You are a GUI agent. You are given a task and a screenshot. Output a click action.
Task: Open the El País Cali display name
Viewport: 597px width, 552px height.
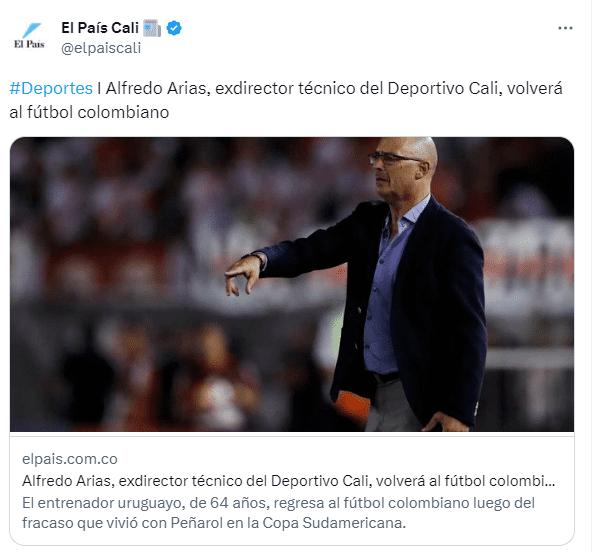100,28
